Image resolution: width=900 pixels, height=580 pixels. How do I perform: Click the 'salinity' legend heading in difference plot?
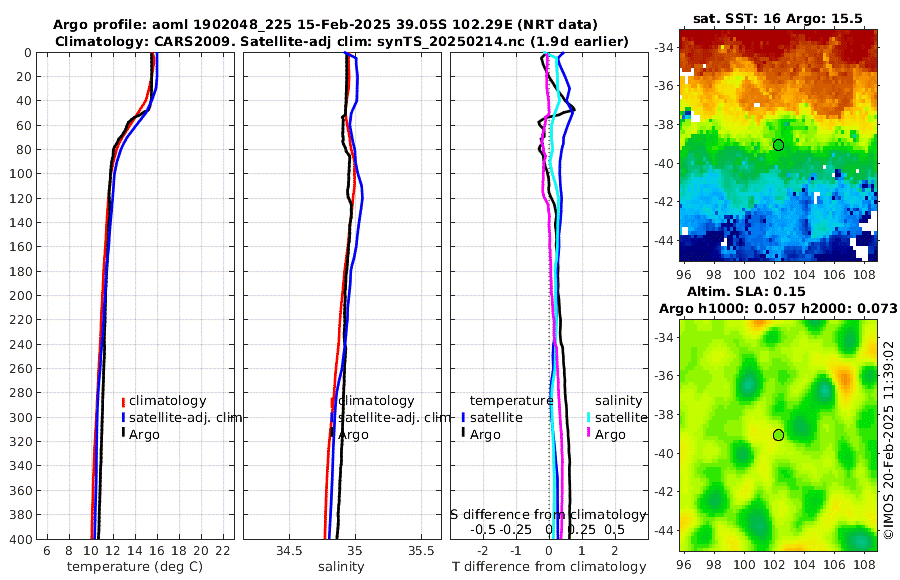click(618, 401)
